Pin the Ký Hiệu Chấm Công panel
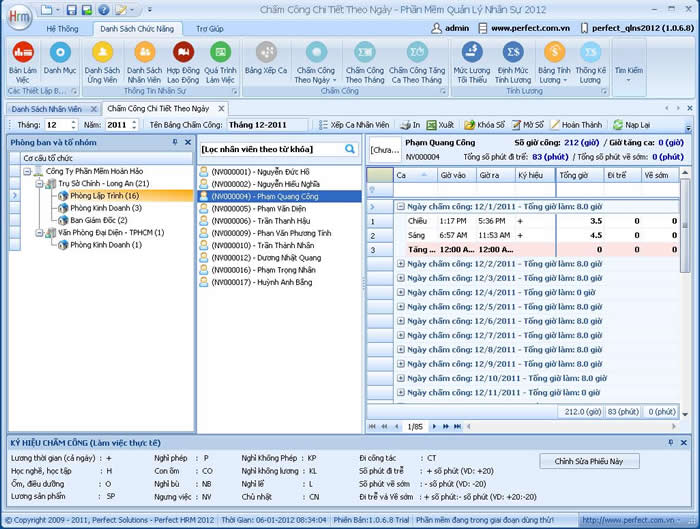This screenshot has height=529, width=700. [x=671, y=442]
